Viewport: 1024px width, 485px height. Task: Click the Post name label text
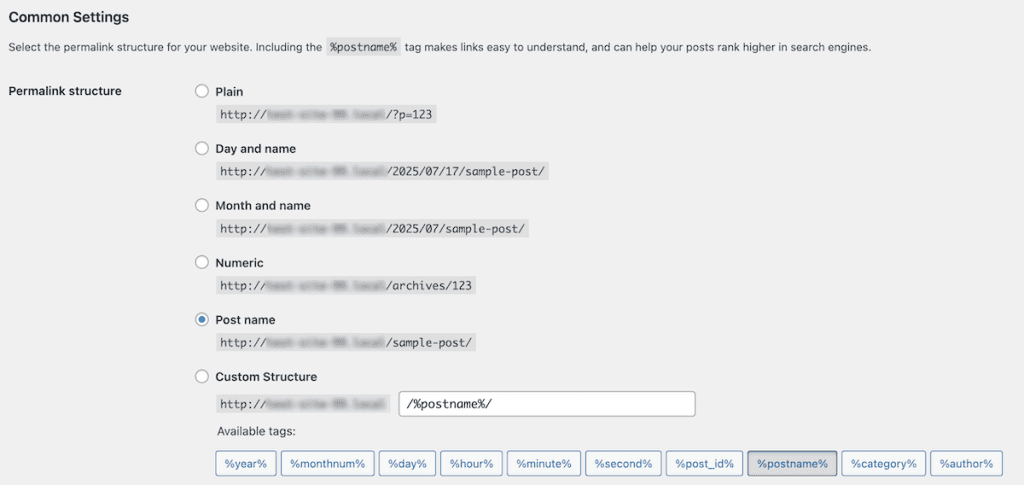click(245, 320)
